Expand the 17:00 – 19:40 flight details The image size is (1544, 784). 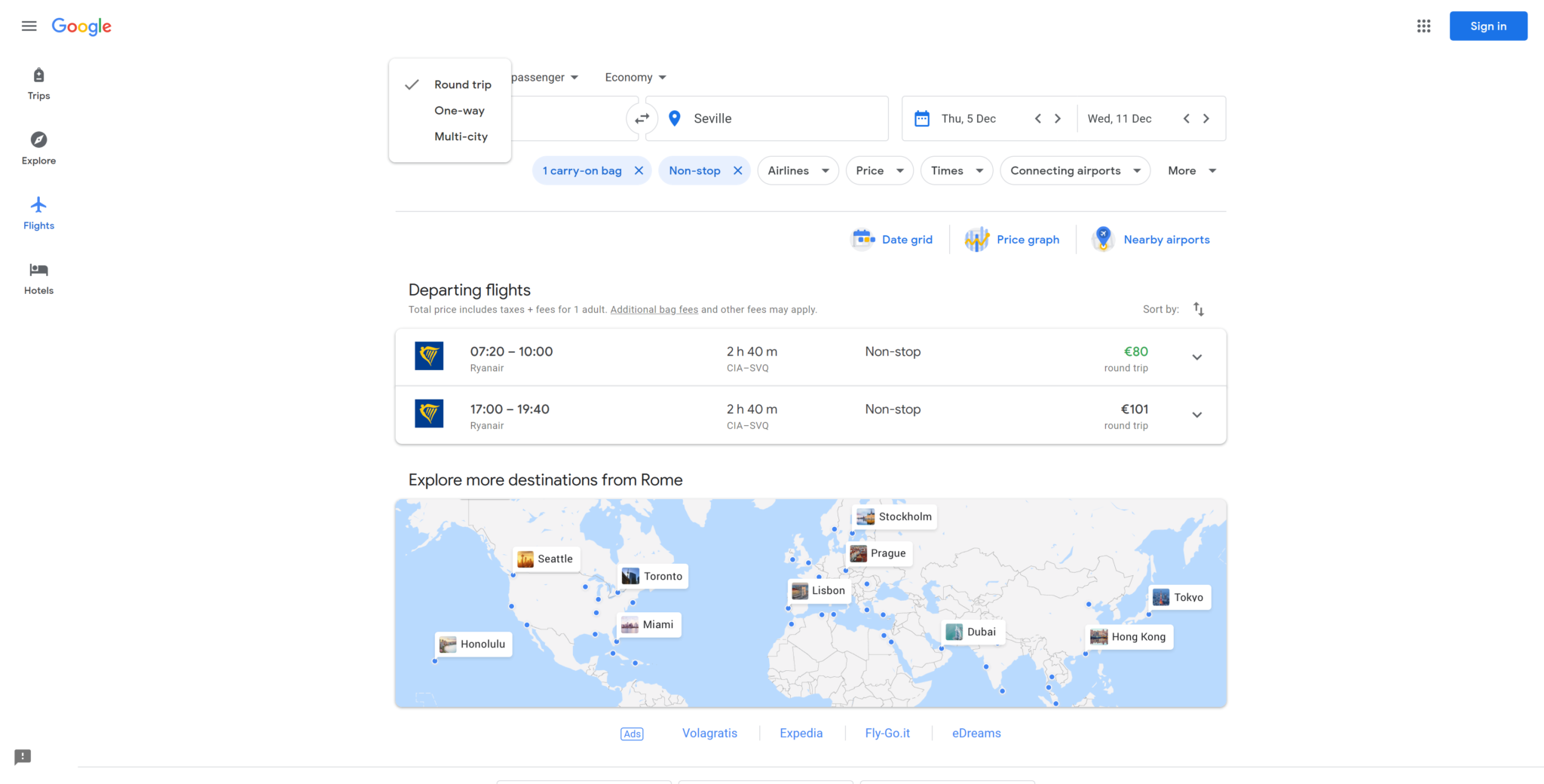(1197, 415)
